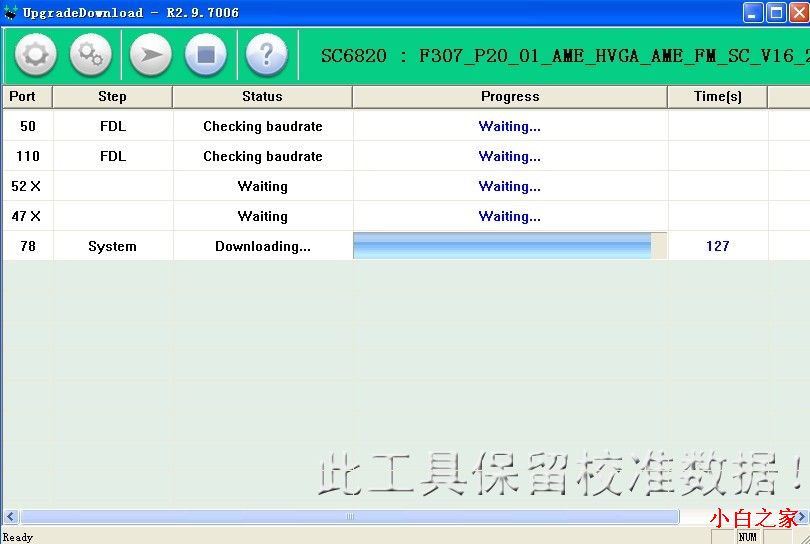
Task: Click the SC6820 firmware name text
Action: point(565,55)
